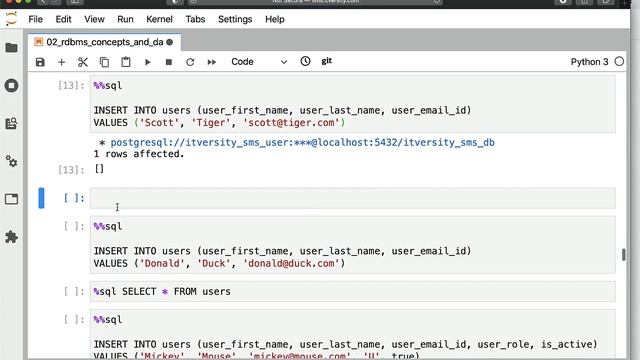The width and height of the screenshot is (640, 360).
Task: Cut selected cell with scissors icon
Action: tap(83, 62)
